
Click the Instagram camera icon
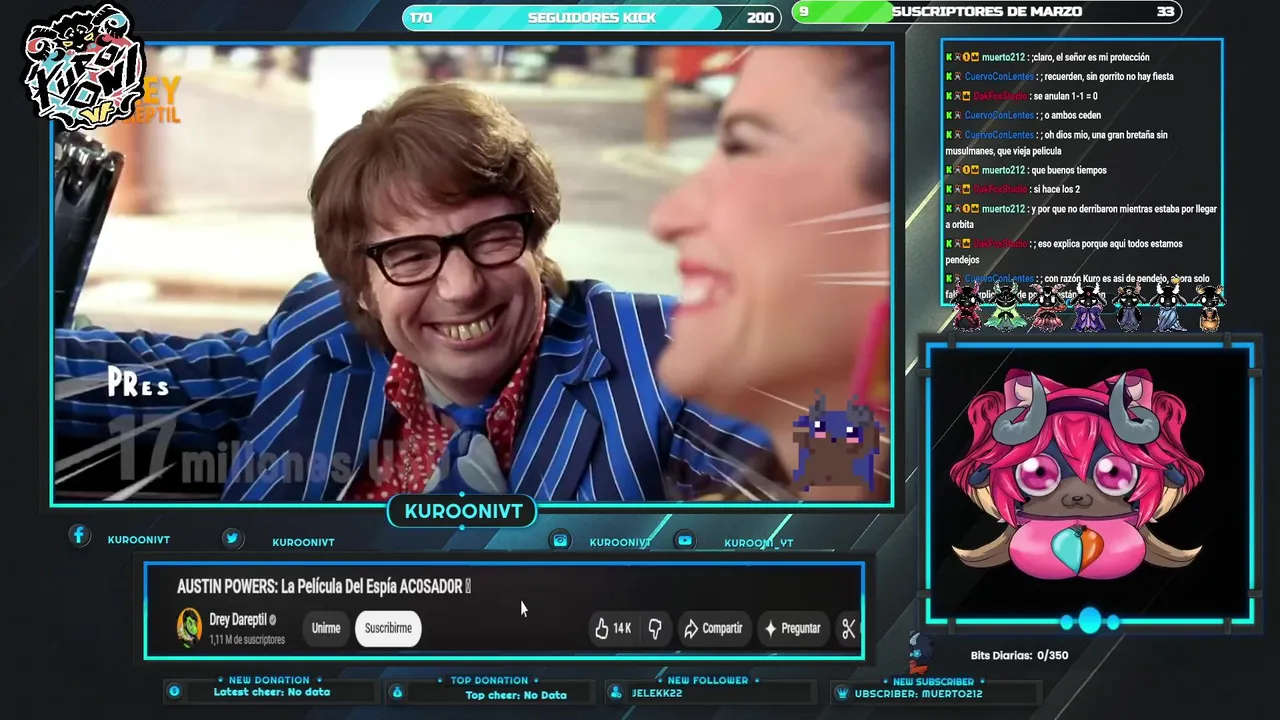(x=561, y=540)
